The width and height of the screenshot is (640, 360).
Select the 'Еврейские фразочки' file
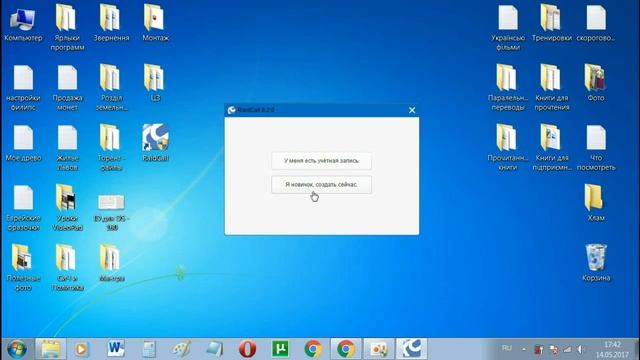23,208
